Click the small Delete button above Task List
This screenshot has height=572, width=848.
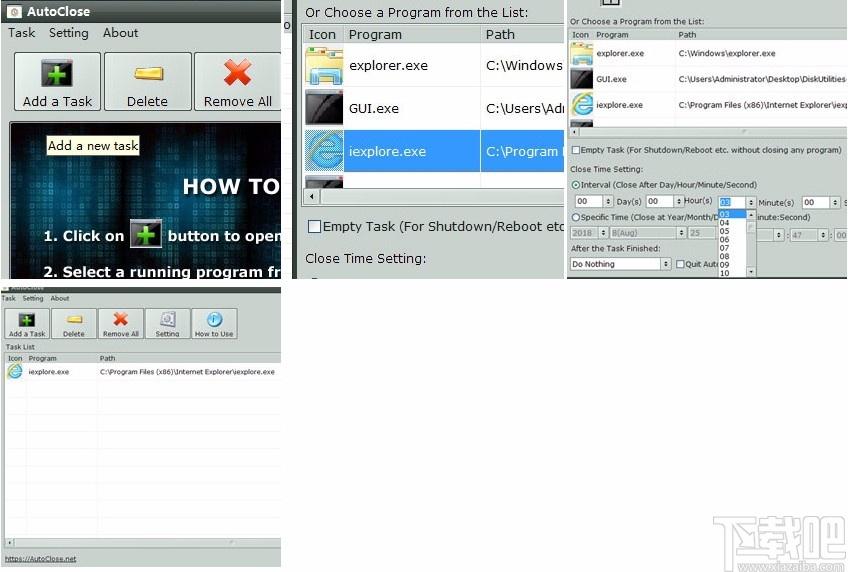[x=74, y=324]
